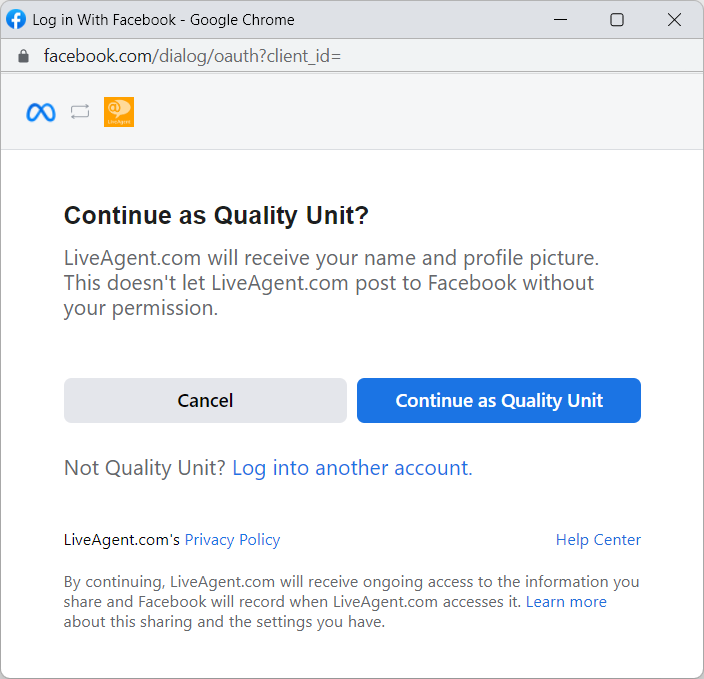Open the Log into another account link
This screenshot has width=704, height=679.
click(x=352, y=468)
